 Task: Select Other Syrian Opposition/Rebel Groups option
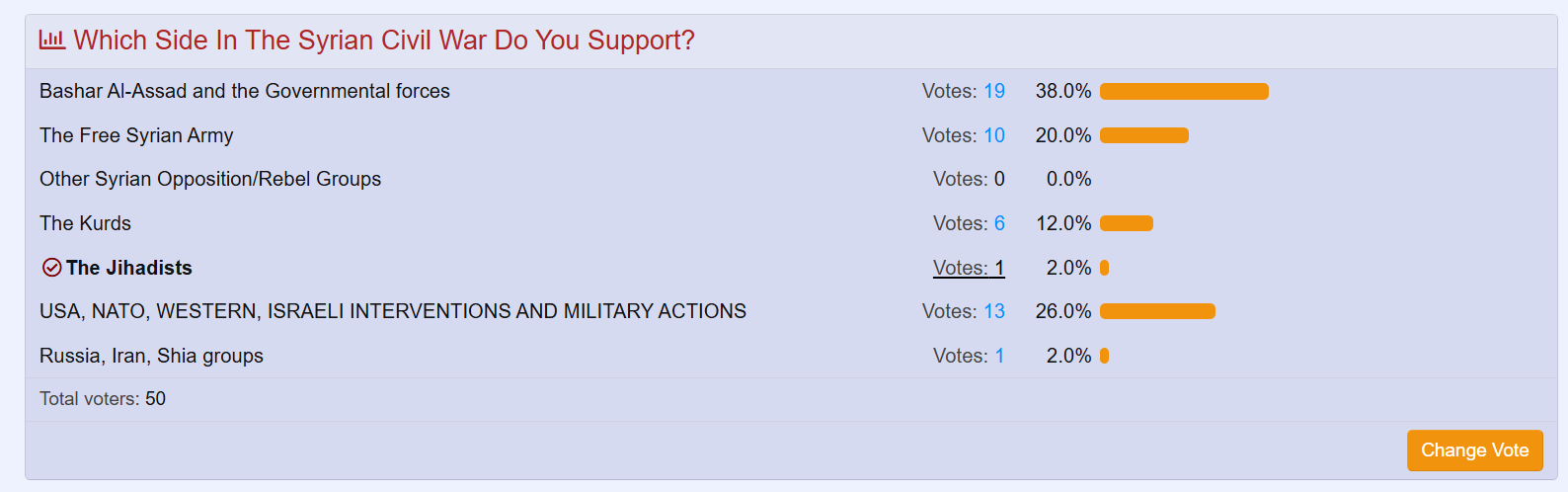point(210,179)
